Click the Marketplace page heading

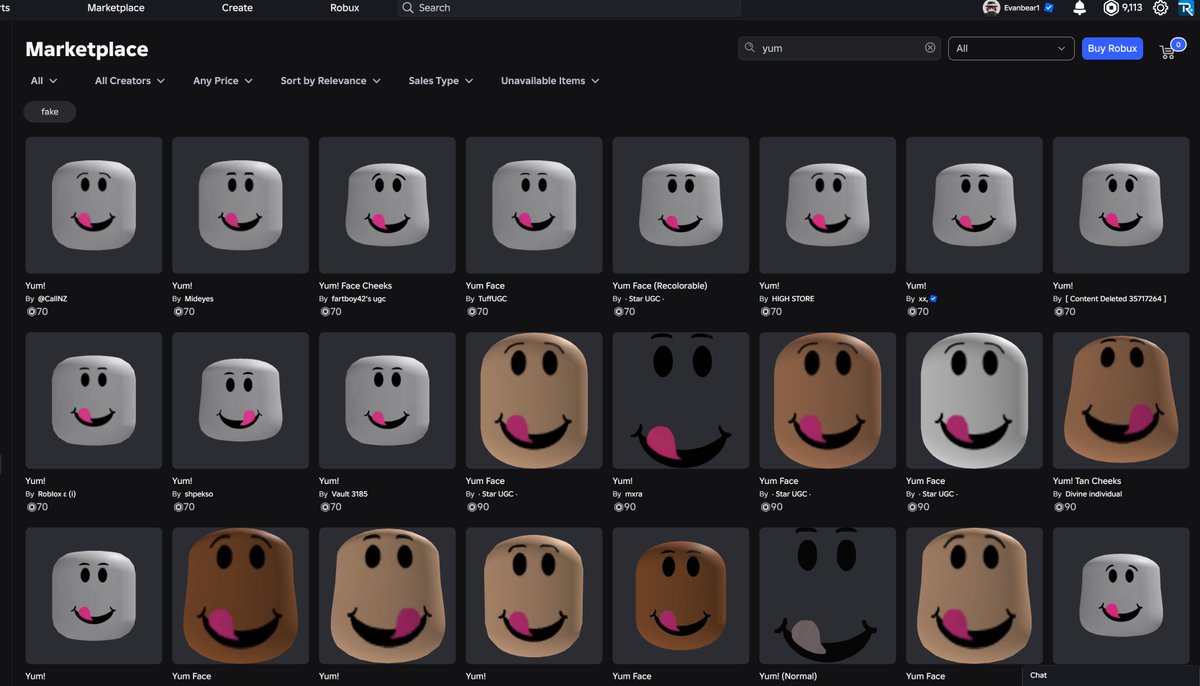tap(86, 49)
